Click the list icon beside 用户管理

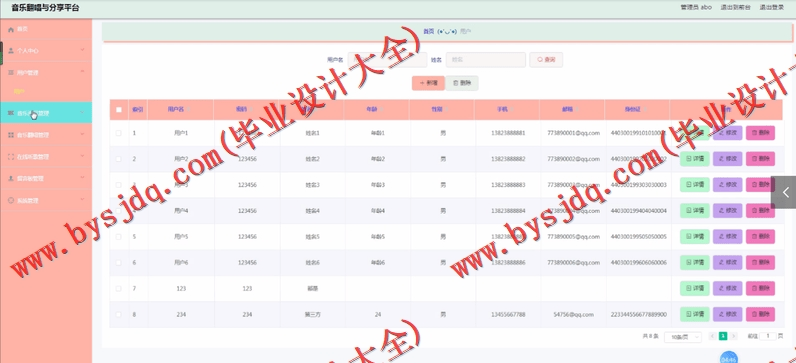(11, 73)
